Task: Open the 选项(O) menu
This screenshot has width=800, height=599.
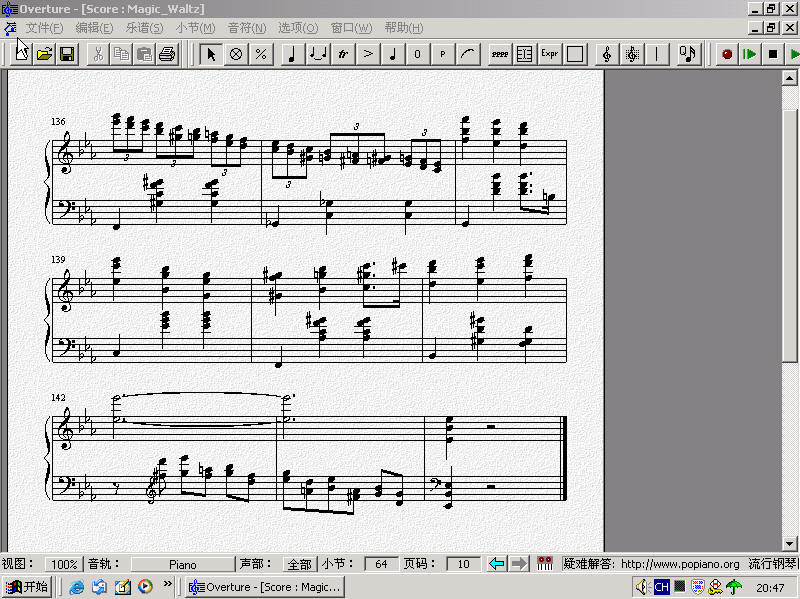Action: pos(298,28)
